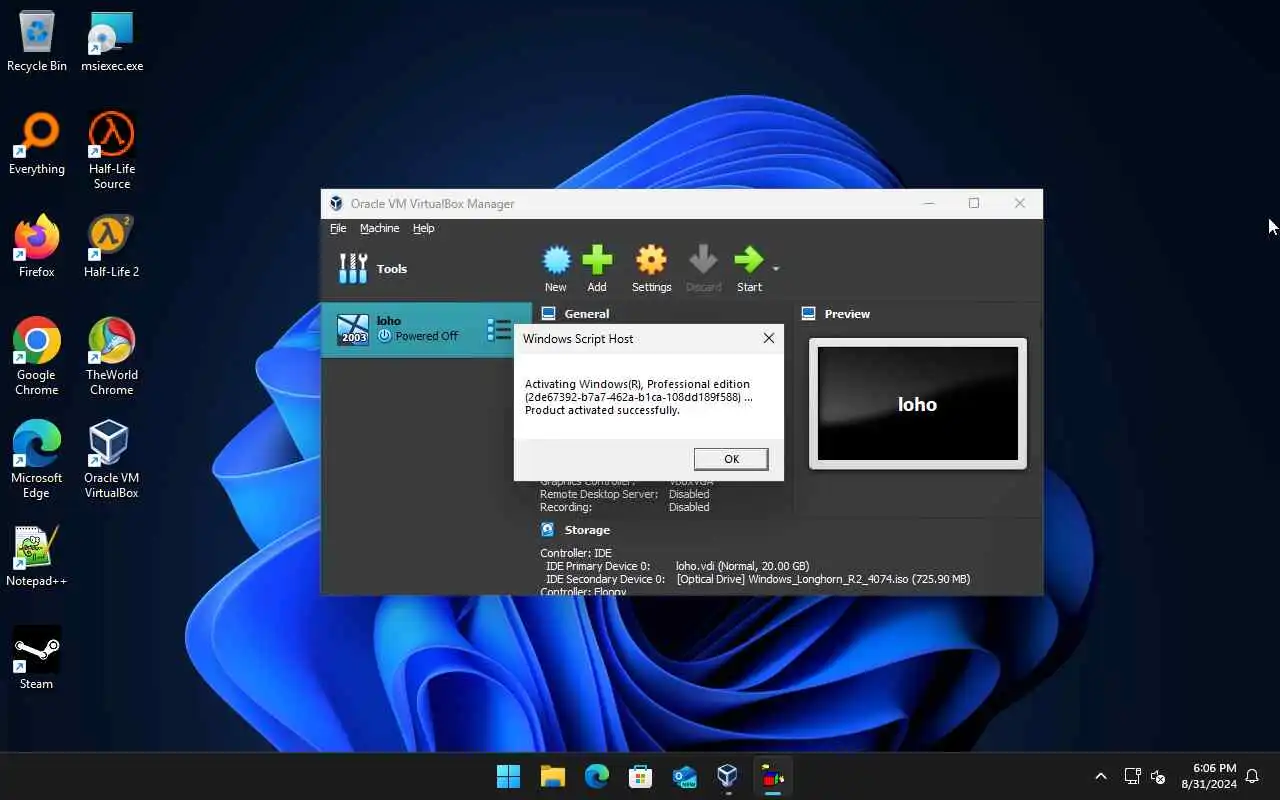
Task: Open the File menu in VirtualBox
Action: coord(338,228)
